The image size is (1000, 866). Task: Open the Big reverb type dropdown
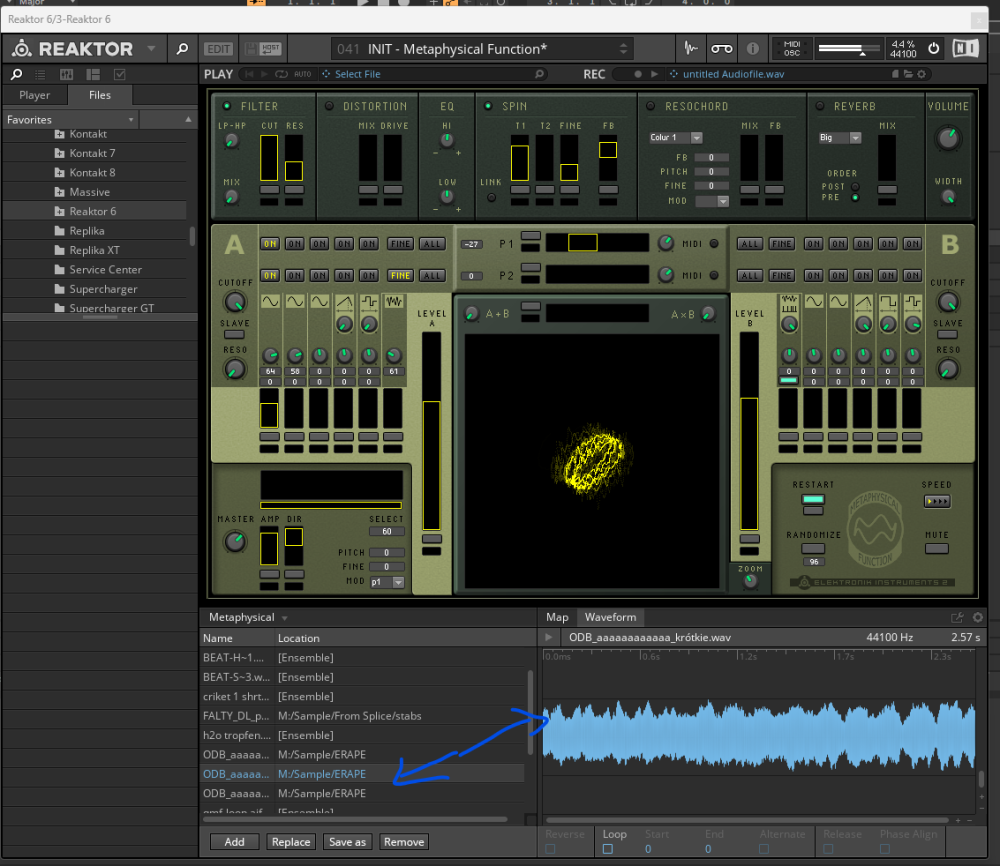tap(840, 138)
